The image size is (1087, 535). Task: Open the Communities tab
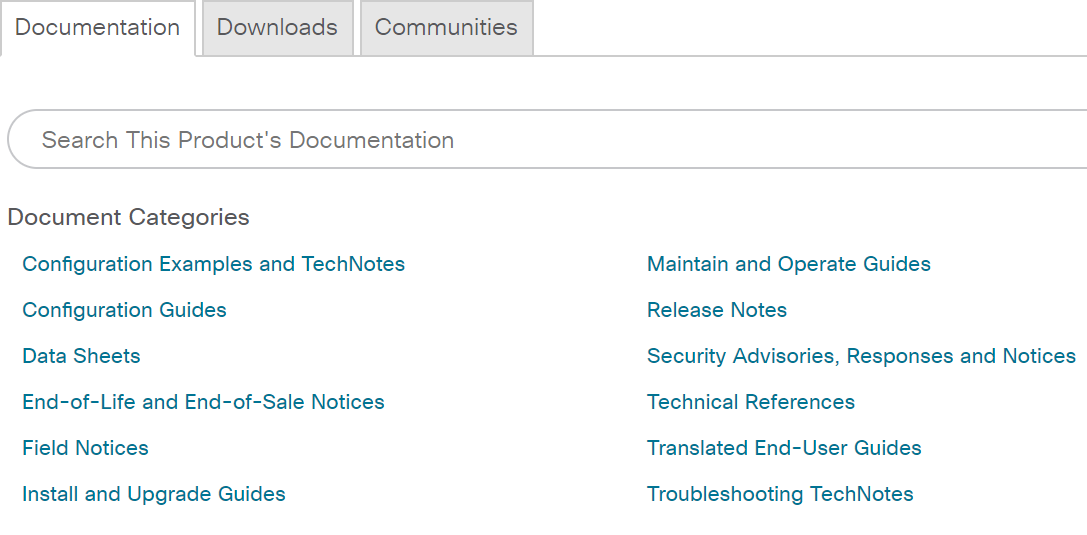[446, 28]
